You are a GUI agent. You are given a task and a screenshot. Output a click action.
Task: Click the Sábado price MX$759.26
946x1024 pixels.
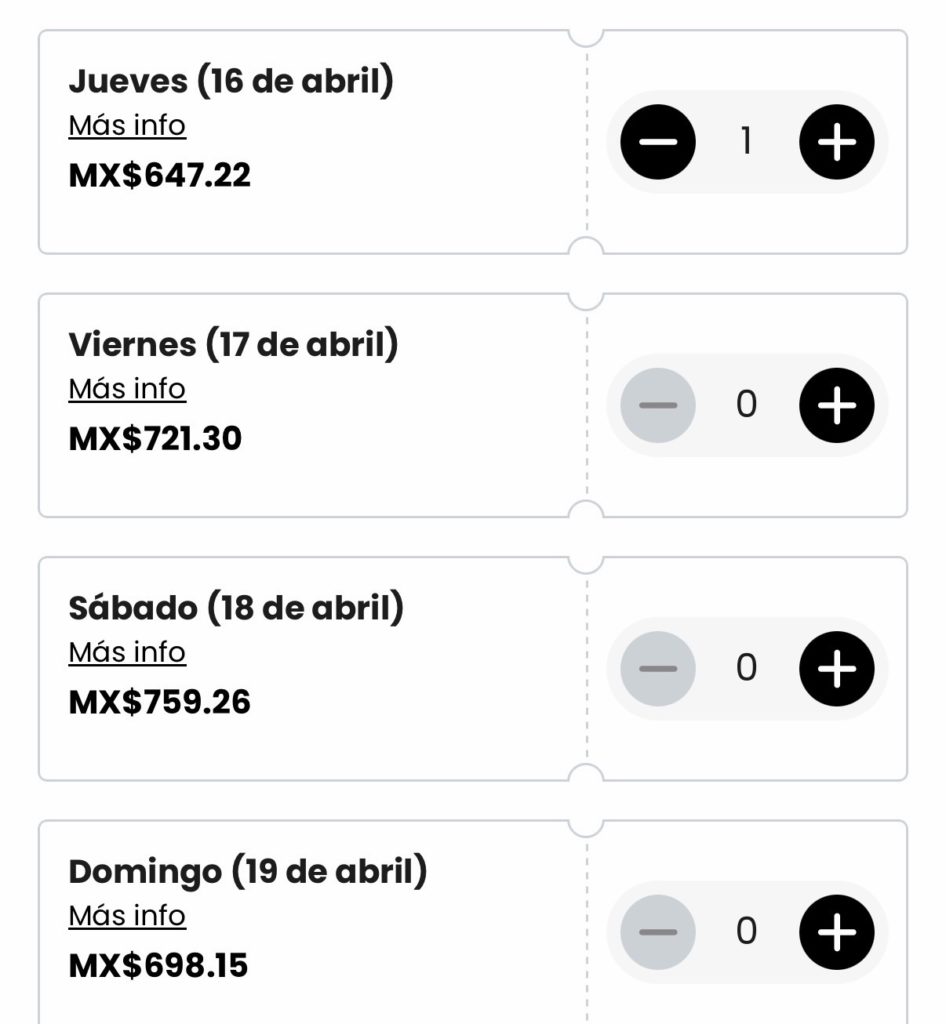(159, 702)
